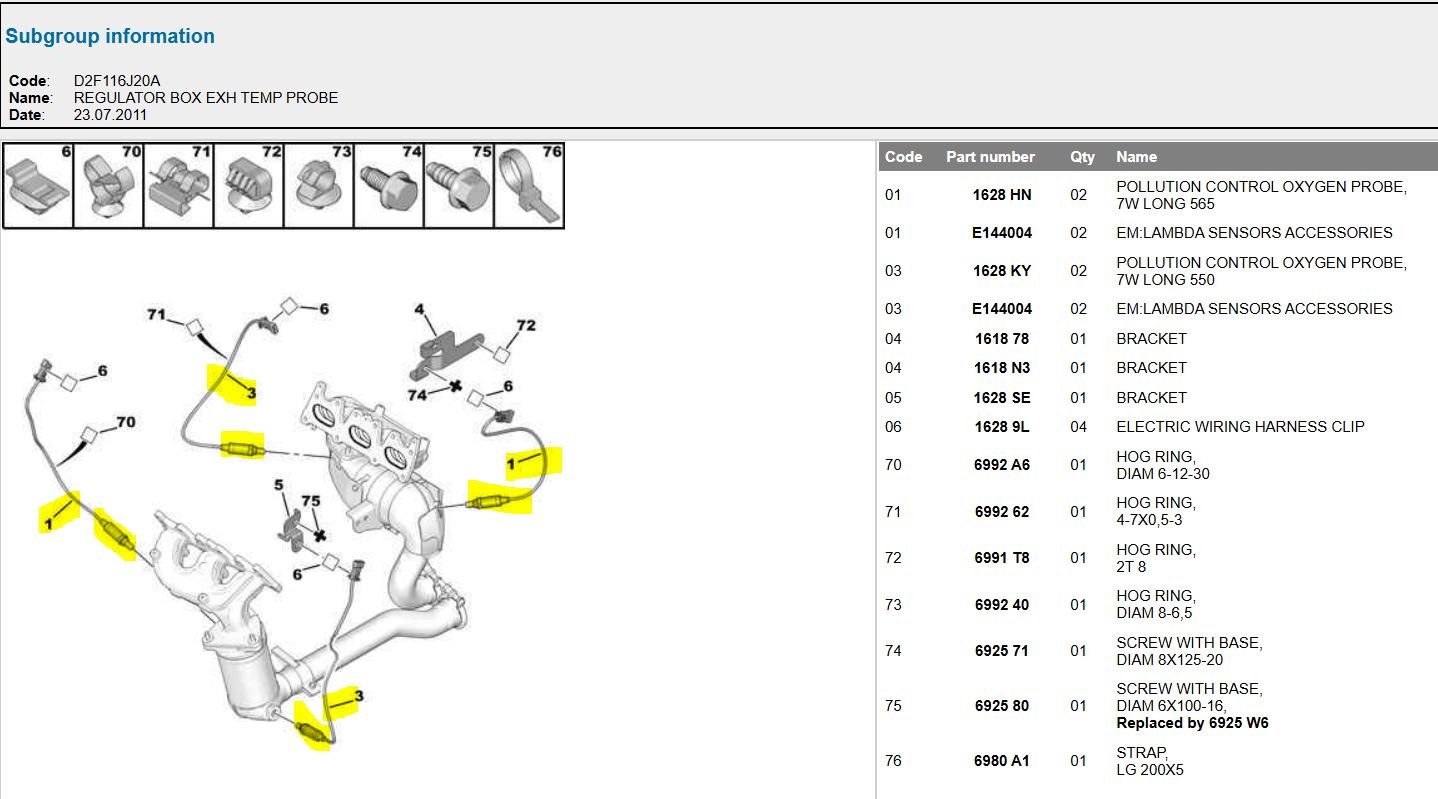Select 'HOG RING, DIAM 6-12-30' name
This screenshot has width=1438, height=799.
tap(1163, 465)
